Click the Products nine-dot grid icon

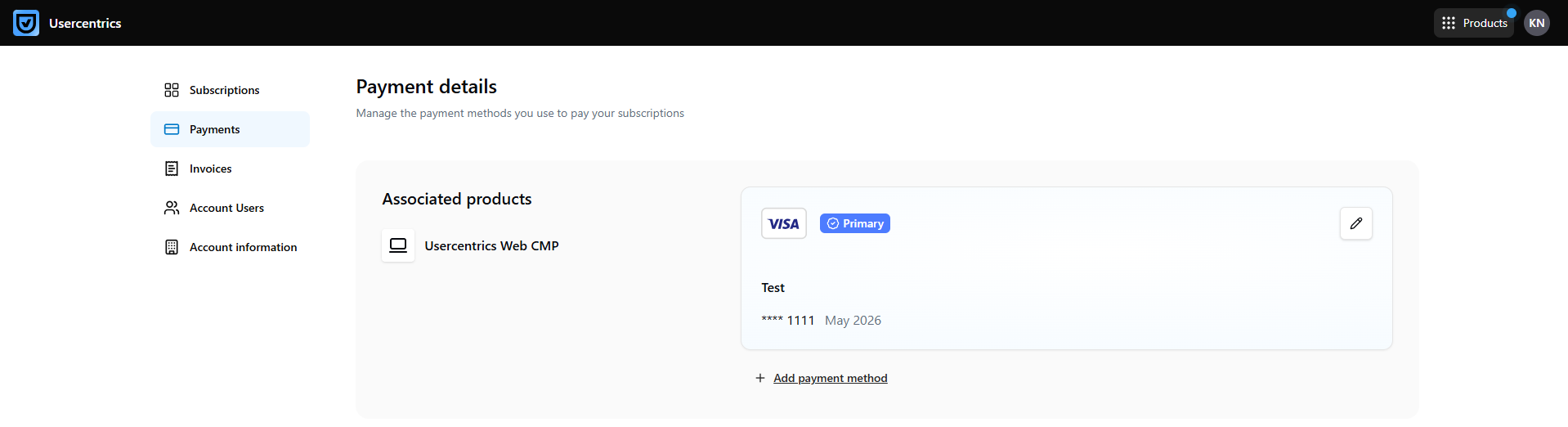click(x=1449, y=23)
